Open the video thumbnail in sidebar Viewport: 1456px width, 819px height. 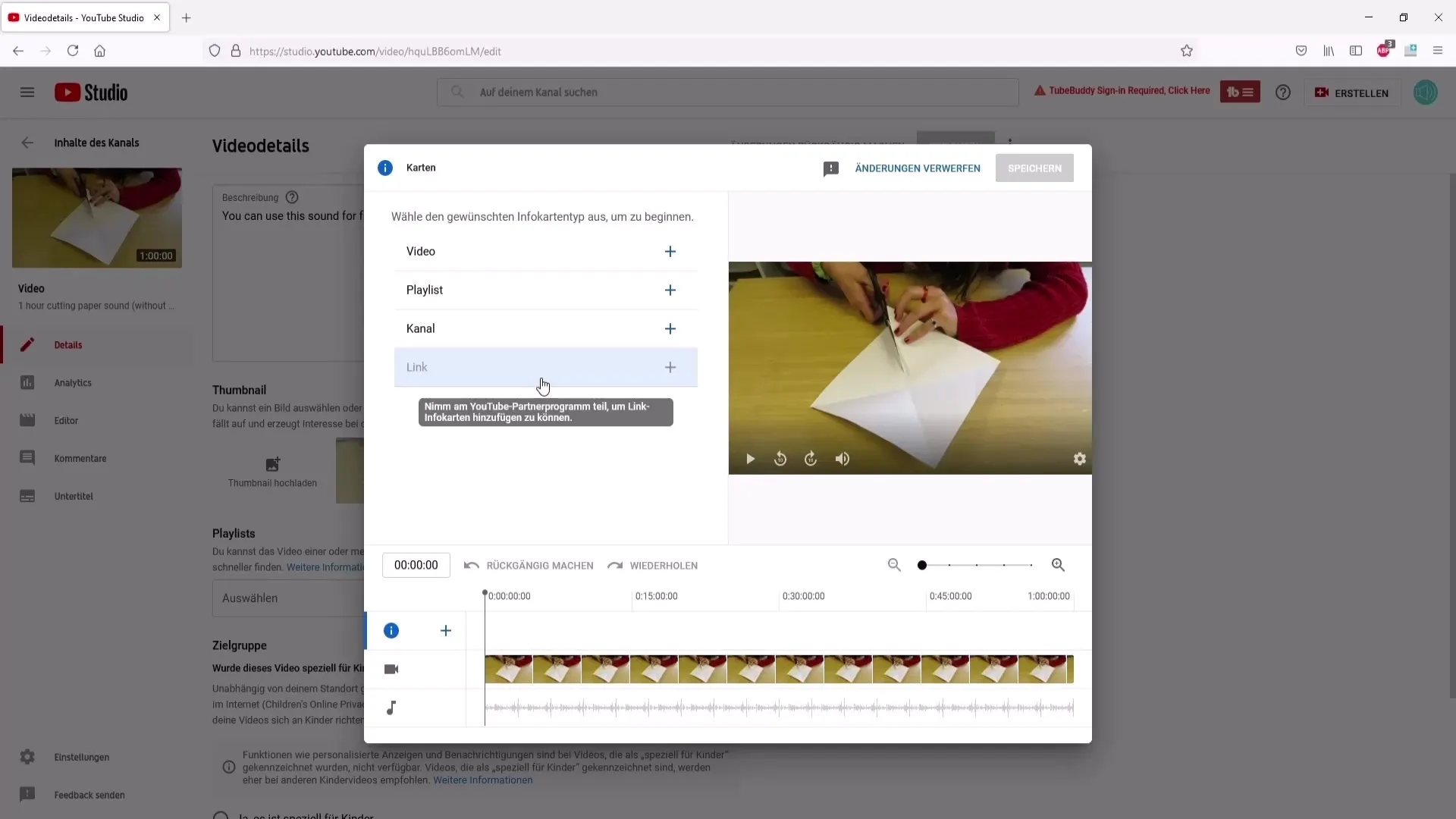tap(97, 218)
